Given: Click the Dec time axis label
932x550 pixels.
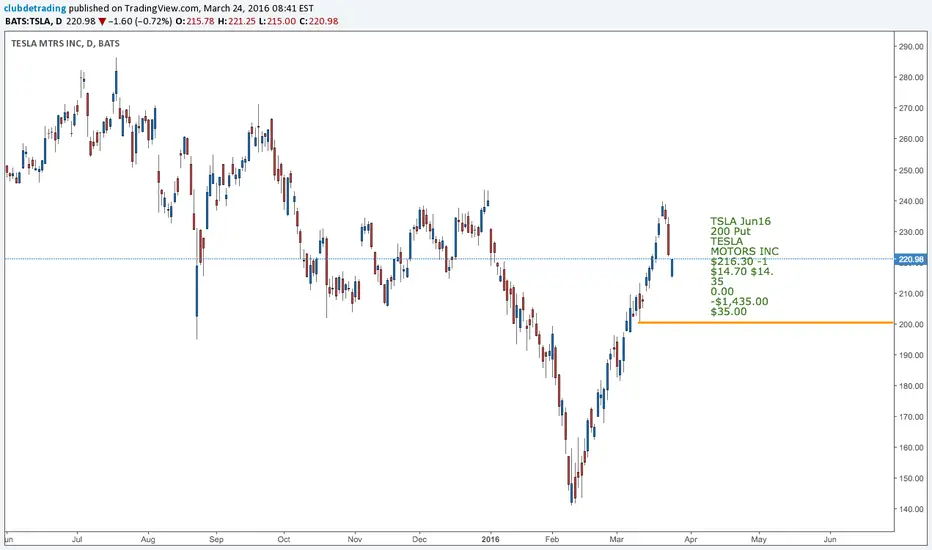Looking at the screenshot, I should pyautogui.click(x=420, y=539).
